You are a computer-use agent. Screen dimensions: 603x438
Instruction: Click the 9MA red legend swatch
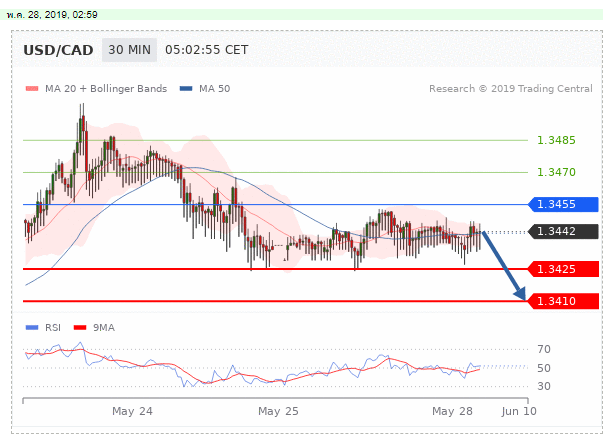coord(80,328)
